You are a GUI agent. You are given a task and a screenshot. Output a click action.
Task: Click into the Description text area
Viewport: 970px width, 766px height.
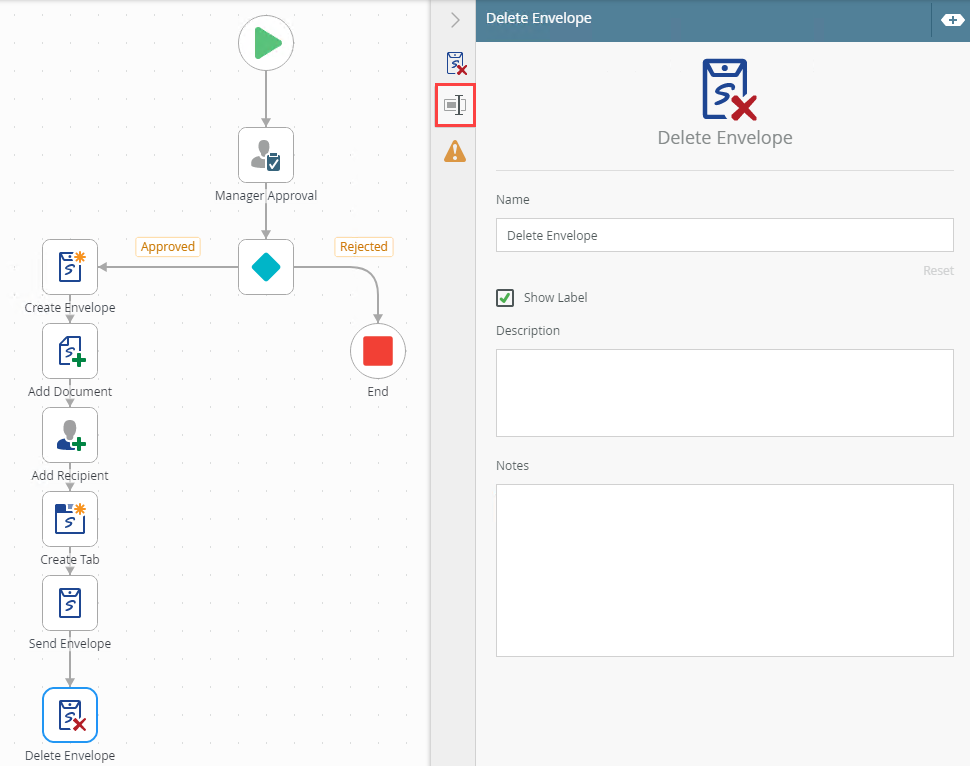724,392
